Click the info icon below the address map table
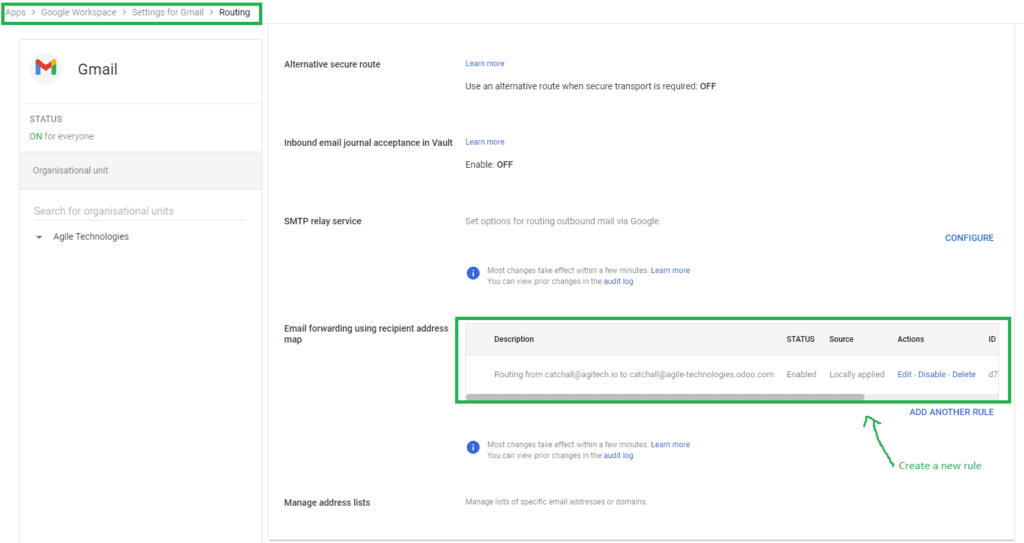This screenshot has width=1024, height=543. click(473, 448)
